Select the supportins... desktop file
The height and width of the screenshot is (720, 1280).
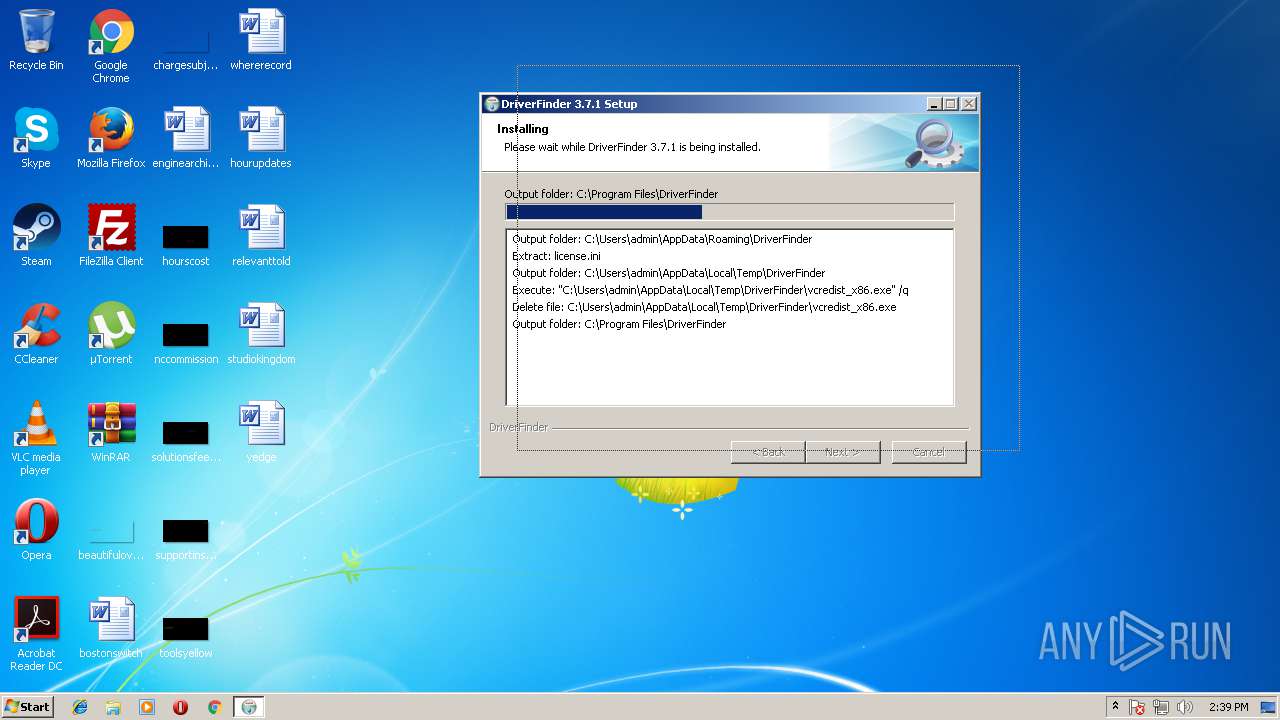click(185, 538)
